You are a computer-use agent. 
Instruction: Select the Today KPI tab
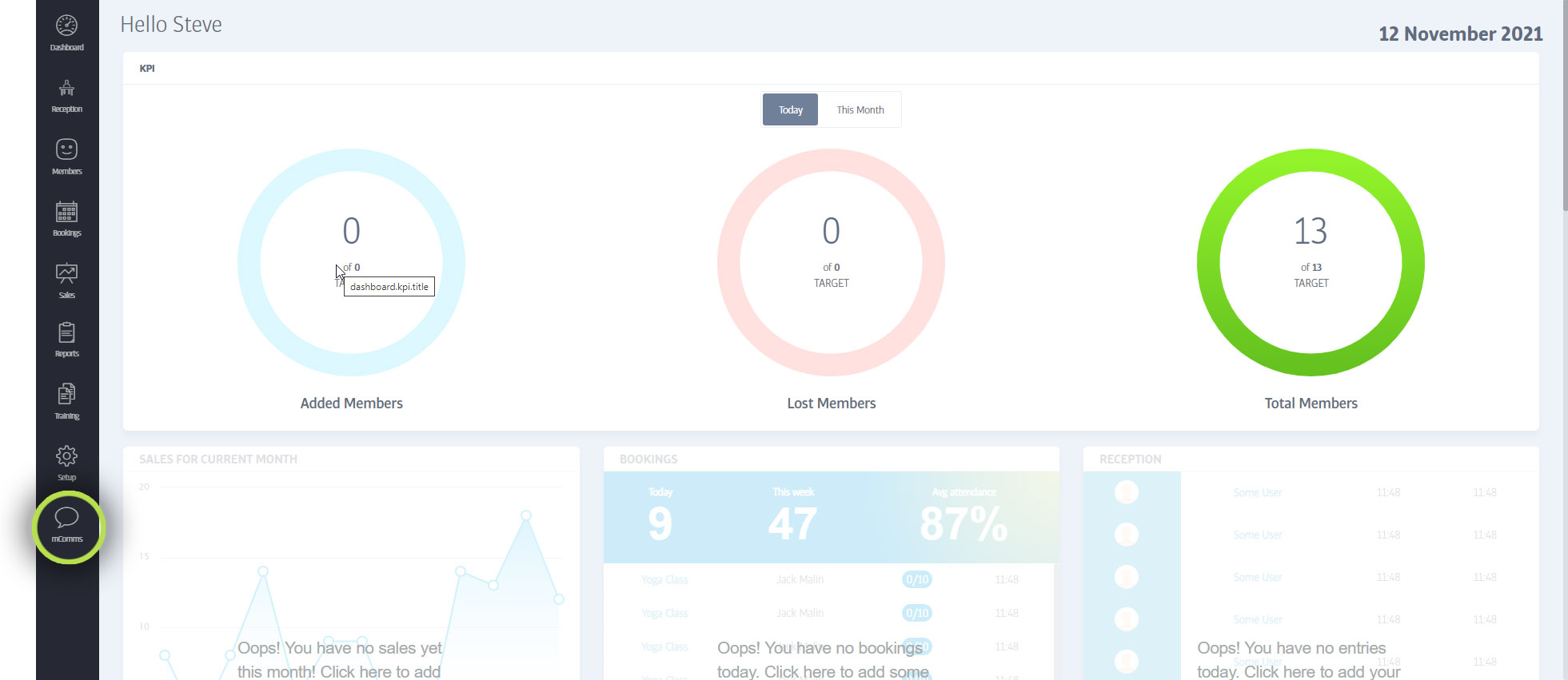pos(790,109)
